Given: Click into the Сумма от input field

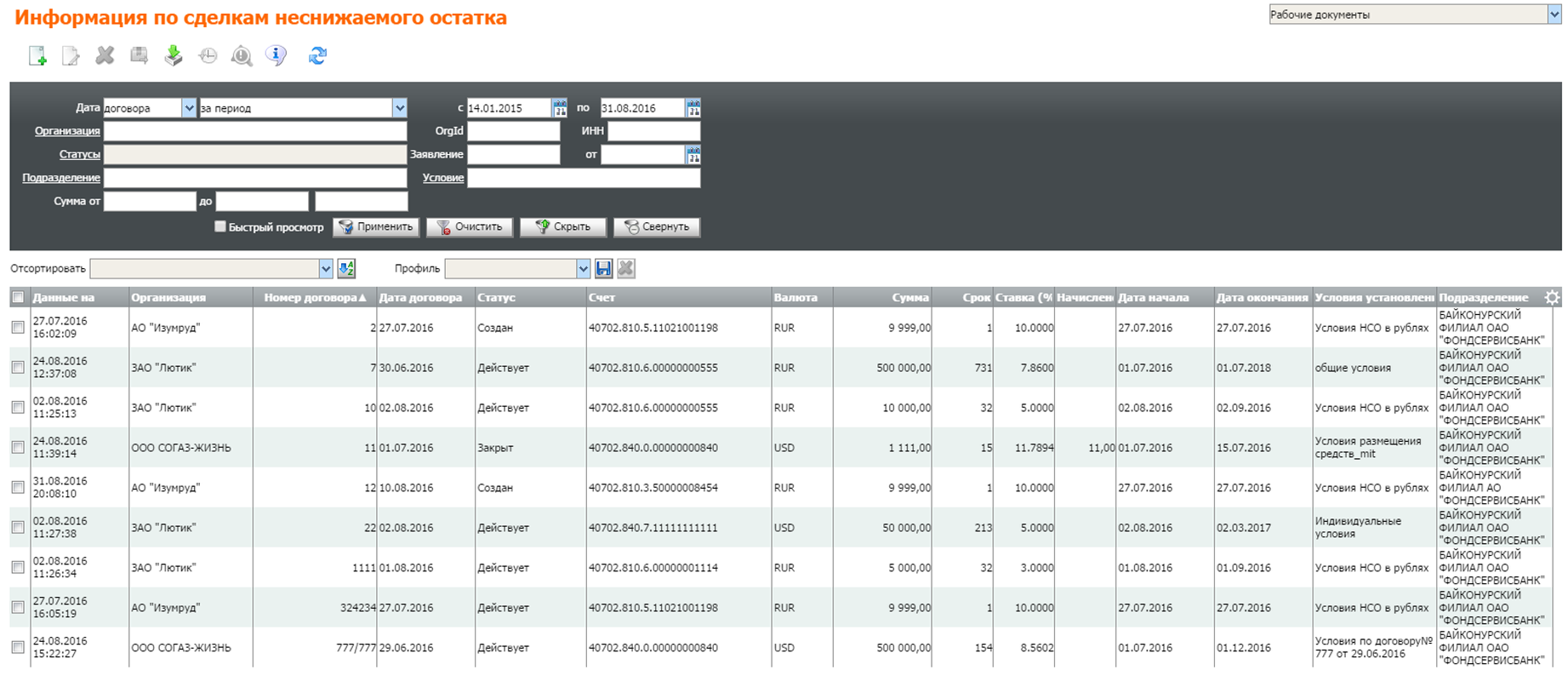Looking at the screenshot, I should pyautogui.click(x=150, y=202).
